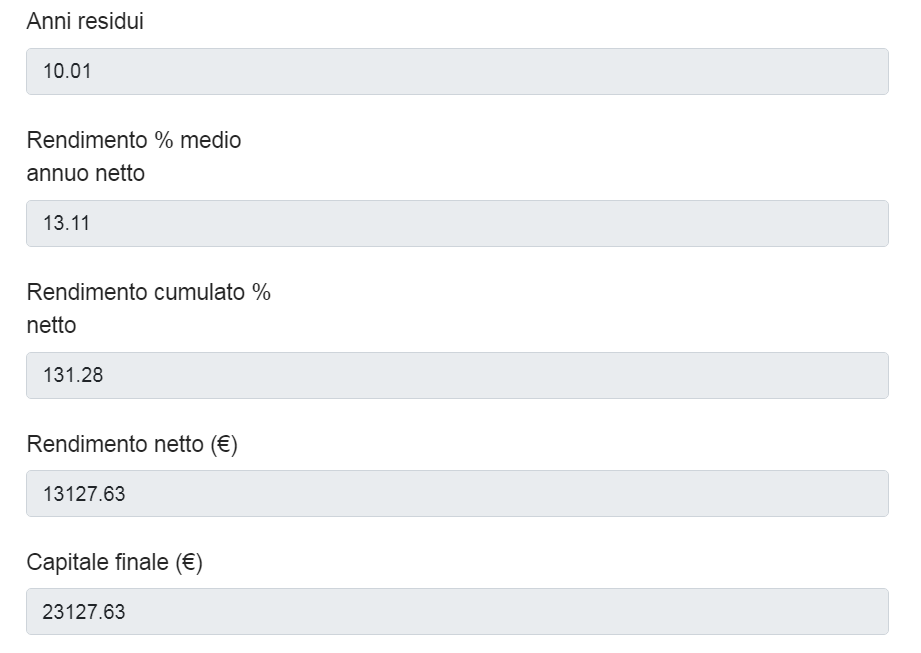Click the Rendimento netto (€) label
The image size is (921, 653).
pyautogui.click(x=131, y=444)
